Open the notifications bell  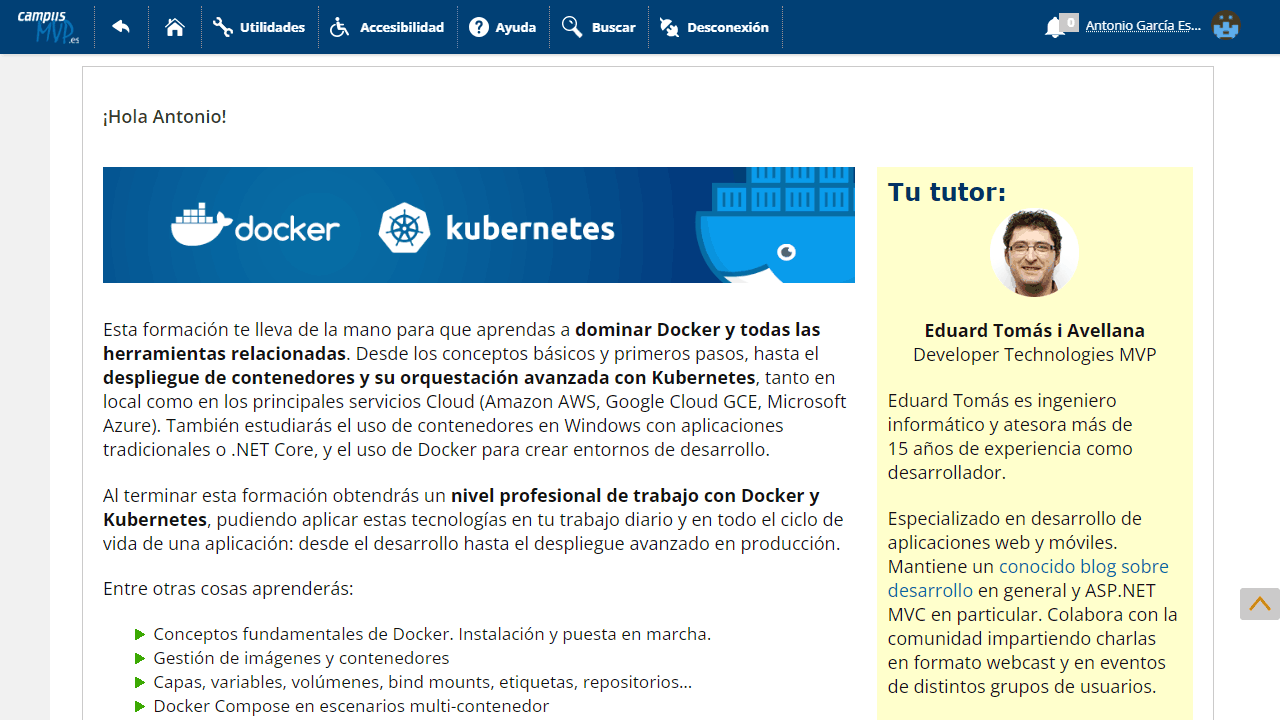tap(1054, 28)
